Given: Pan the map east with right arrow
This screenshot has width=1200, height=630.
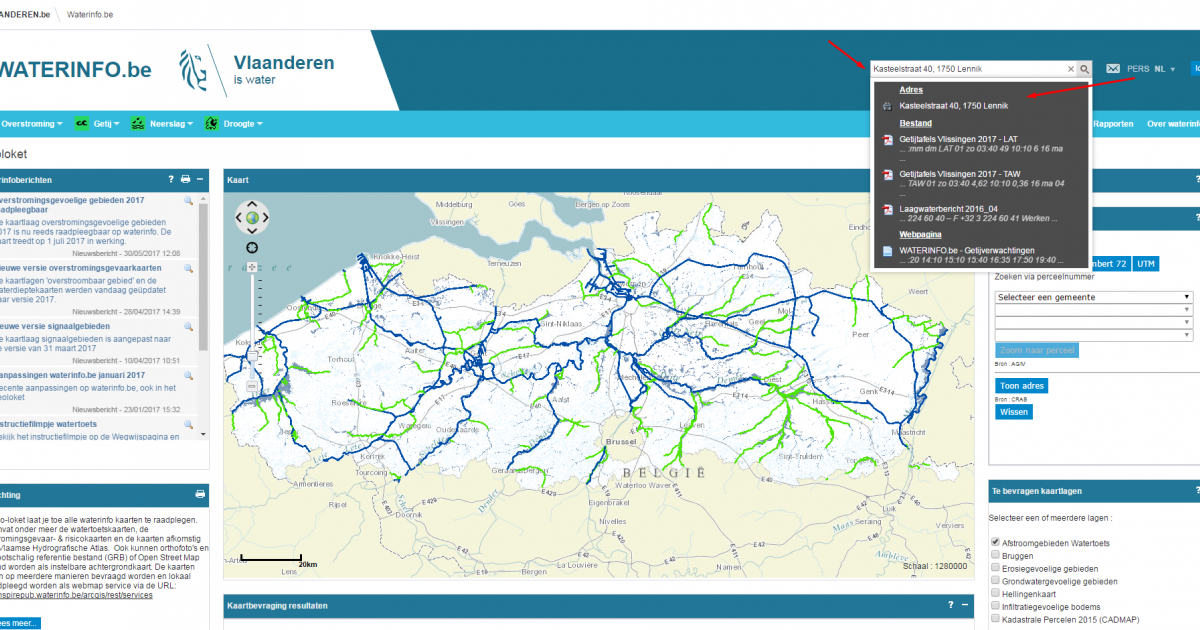Looking at the screenshot, I should pos(266,218).
